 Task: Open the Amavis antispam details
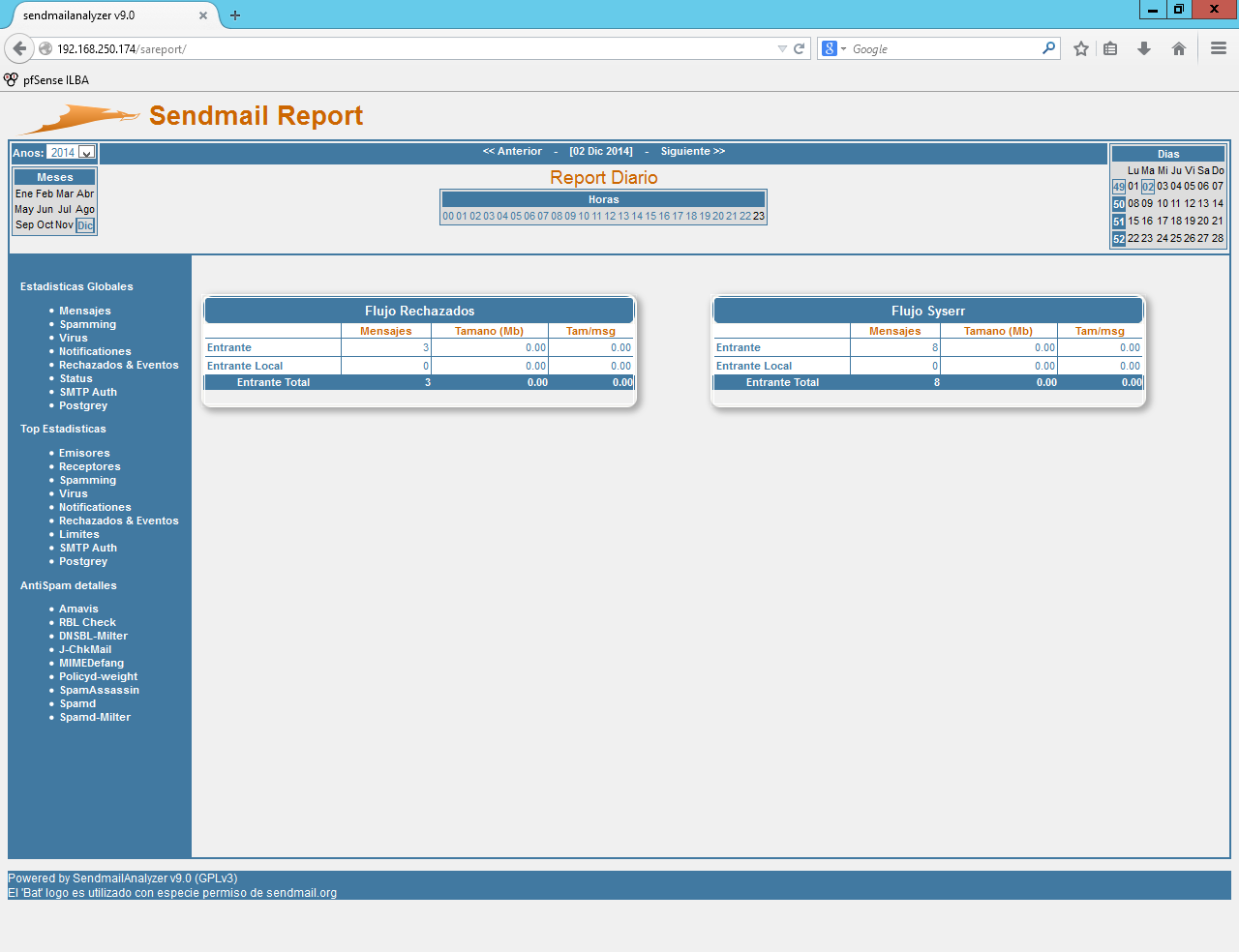(x=78, y=609)
